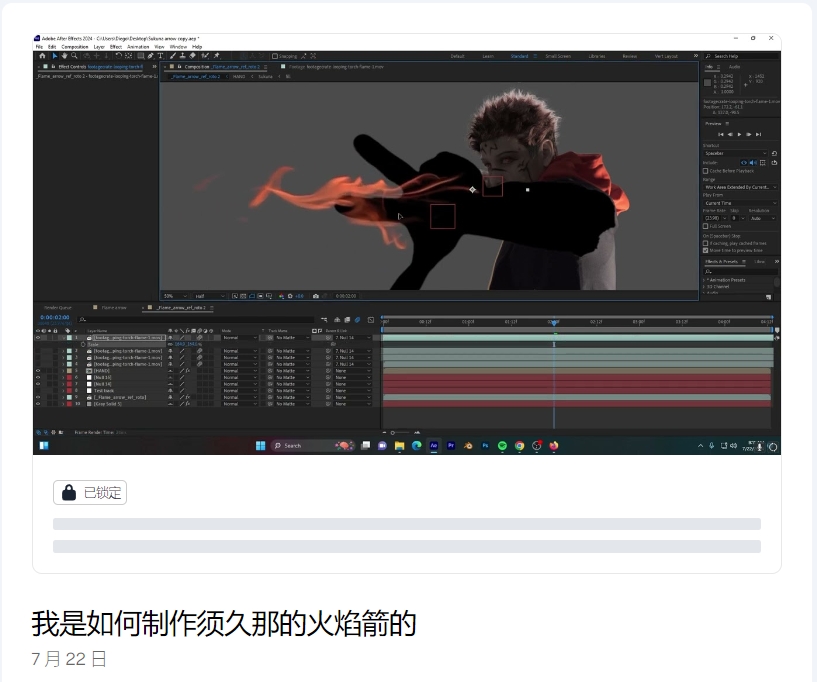Hide the HAND layer eye icon

38,370
